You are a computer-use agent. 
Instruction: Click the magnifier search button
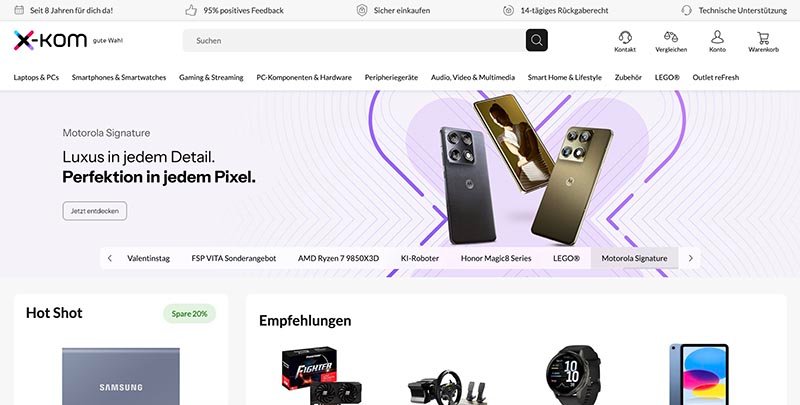pos(537,40)
